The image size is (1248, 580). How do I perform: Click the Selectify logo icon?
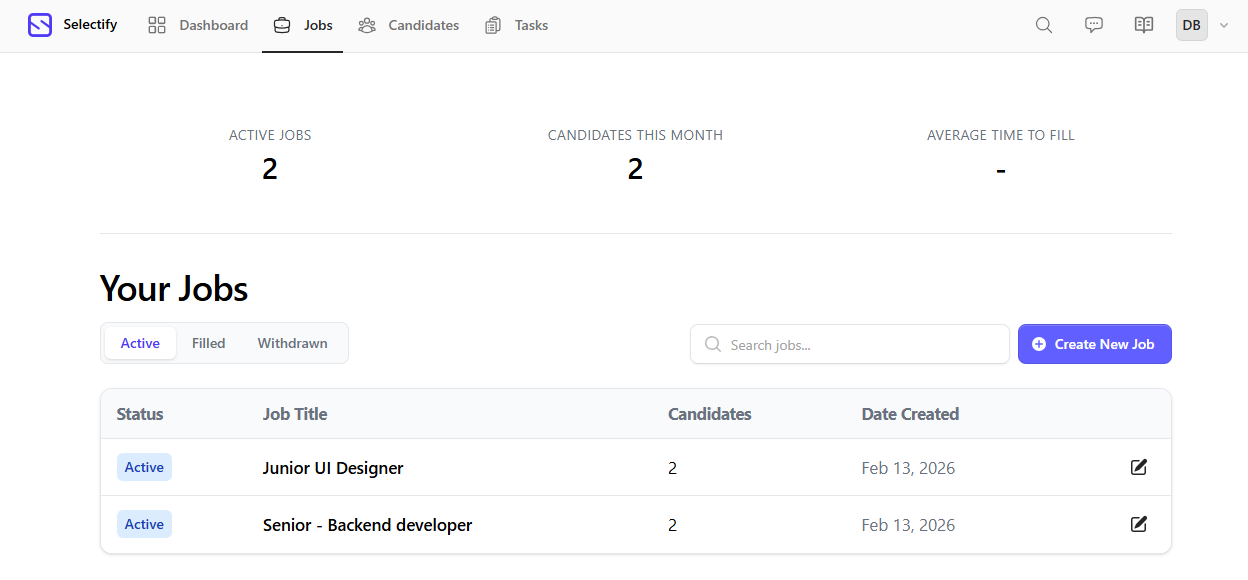40,25
